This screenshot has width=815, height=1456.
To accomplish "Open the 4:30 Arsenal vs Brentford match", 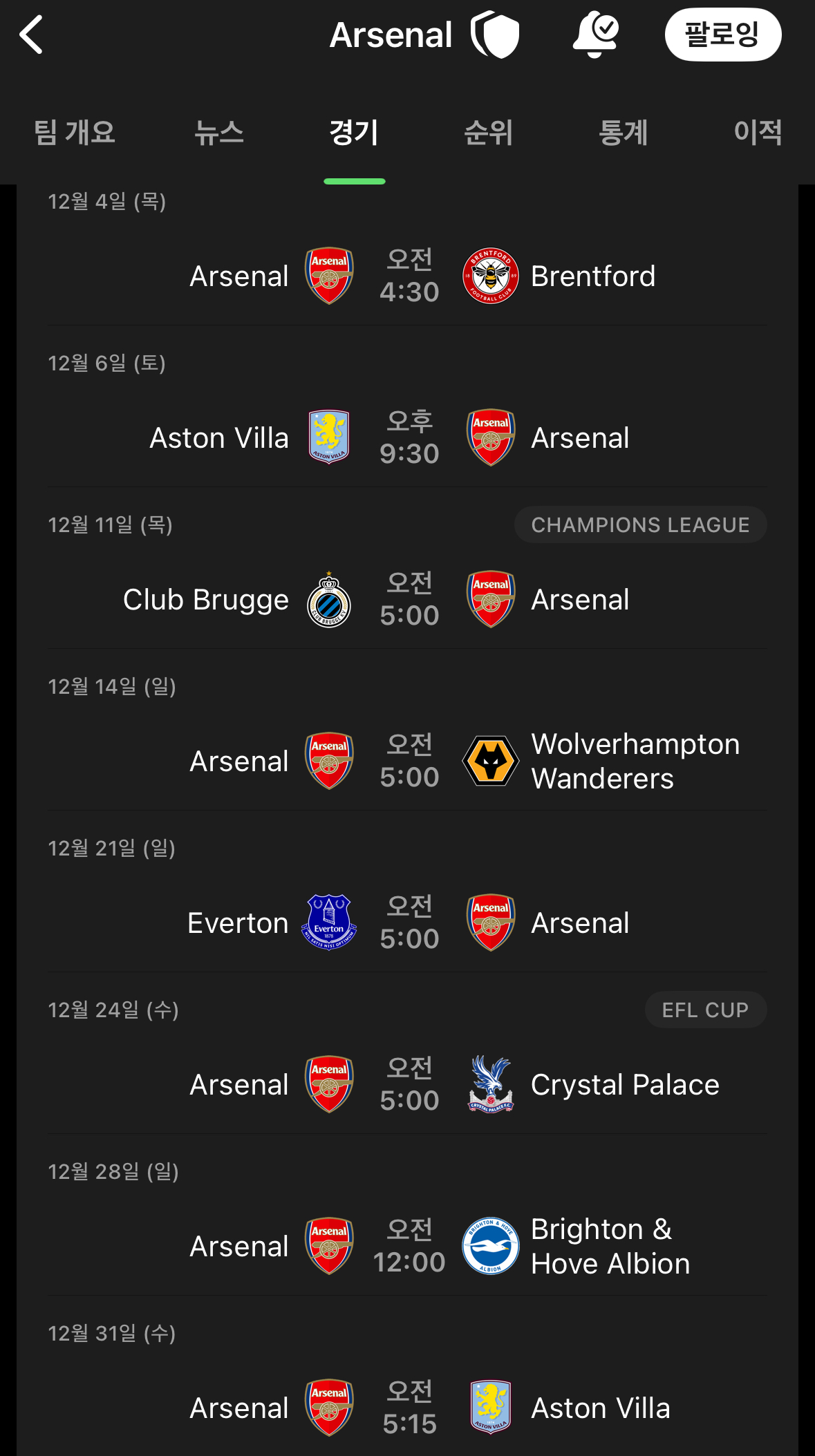I will point(409,276).
